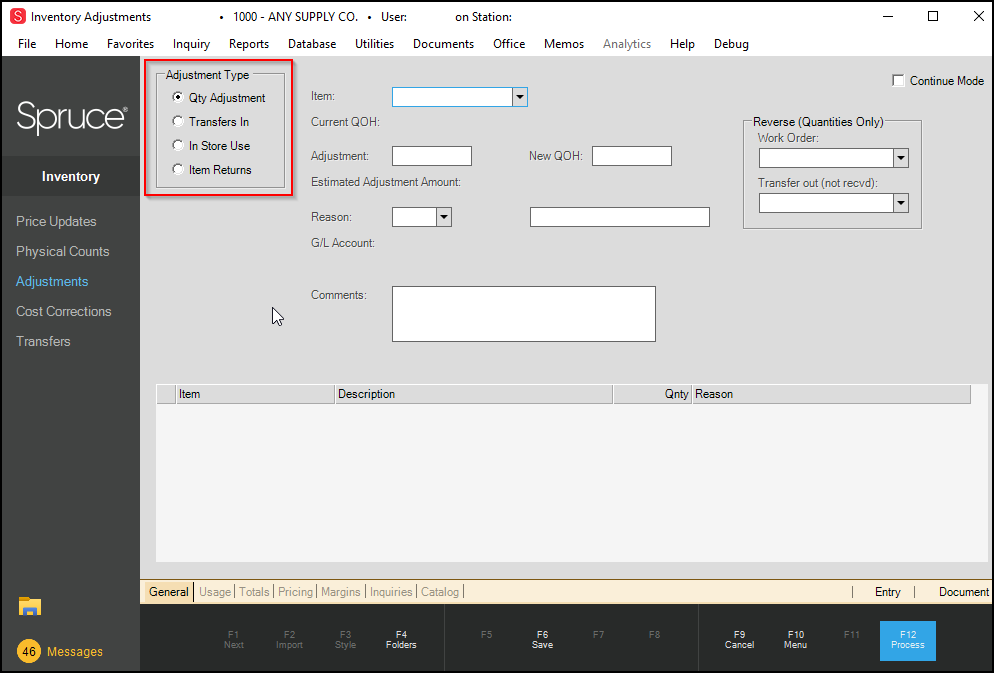Switch to the General tab
The image size is (994, 673).
point(169,591)
